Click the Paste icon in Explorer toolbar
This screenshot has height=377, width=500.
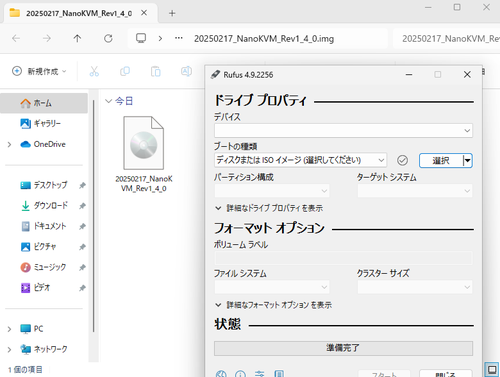(155, 71)
